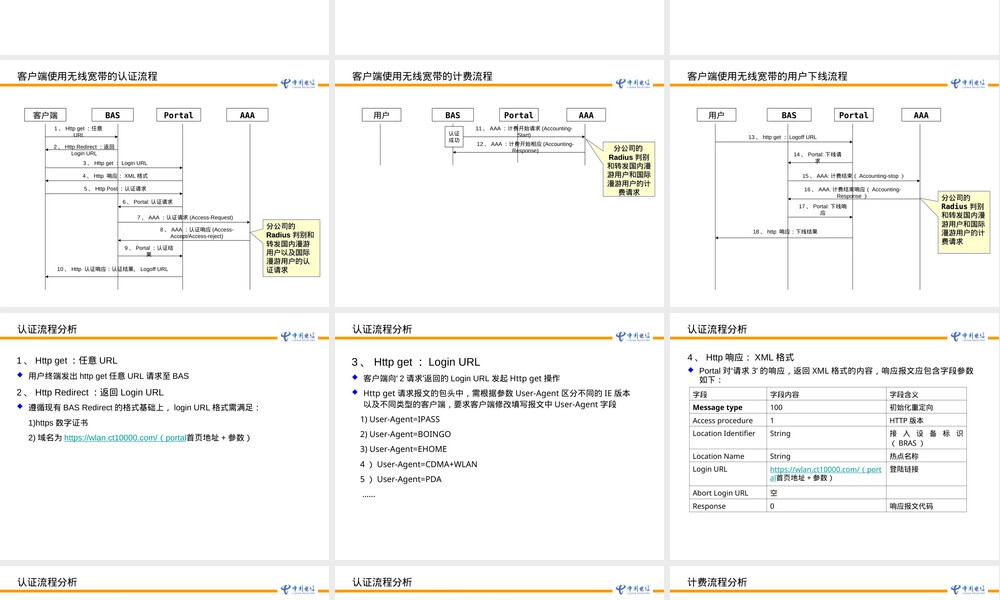Click the AAA box in the 计费流程 diagram
The width and height of the screenshot is (1000, 600).
pos(586,115)
